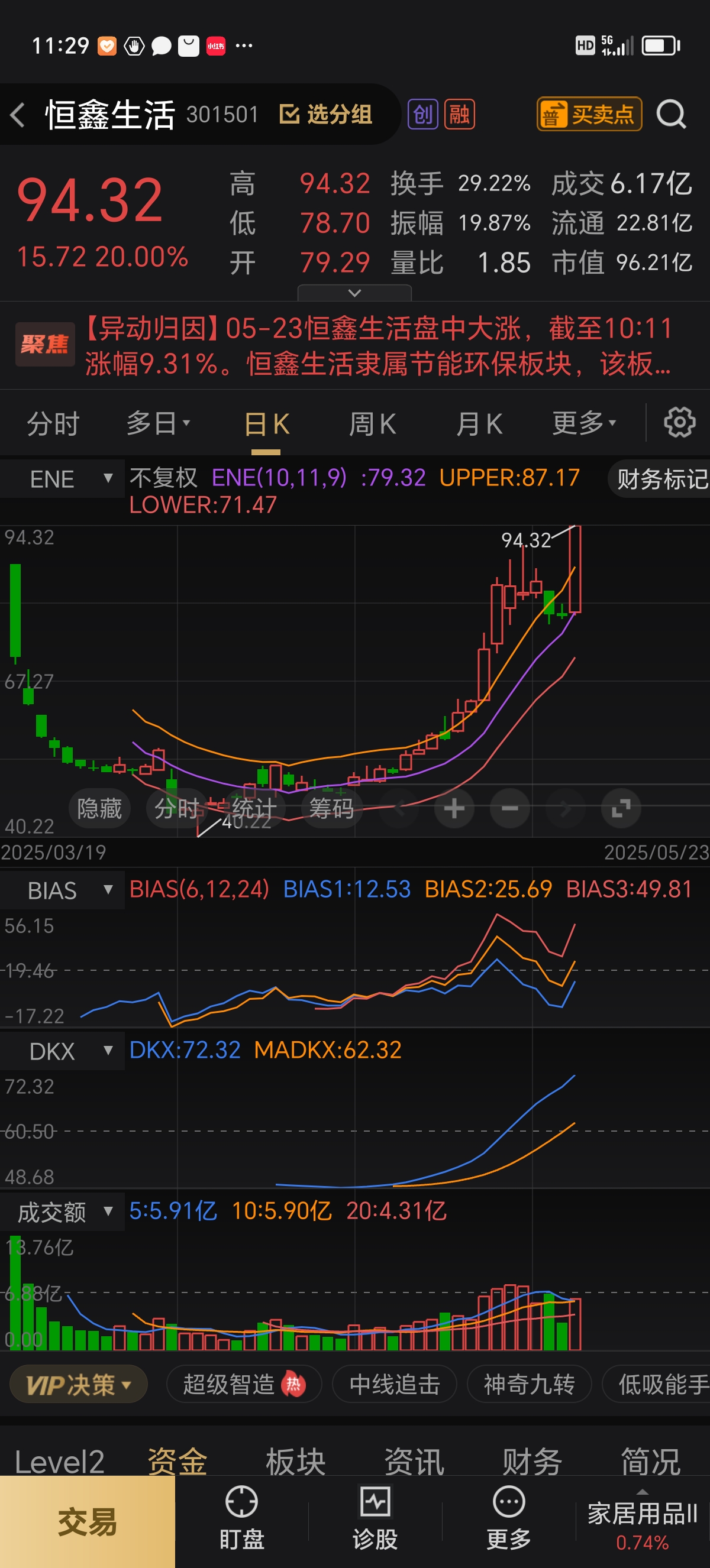Open 异动归因 news headline
710x1568 pixels.
coord(377,346)
